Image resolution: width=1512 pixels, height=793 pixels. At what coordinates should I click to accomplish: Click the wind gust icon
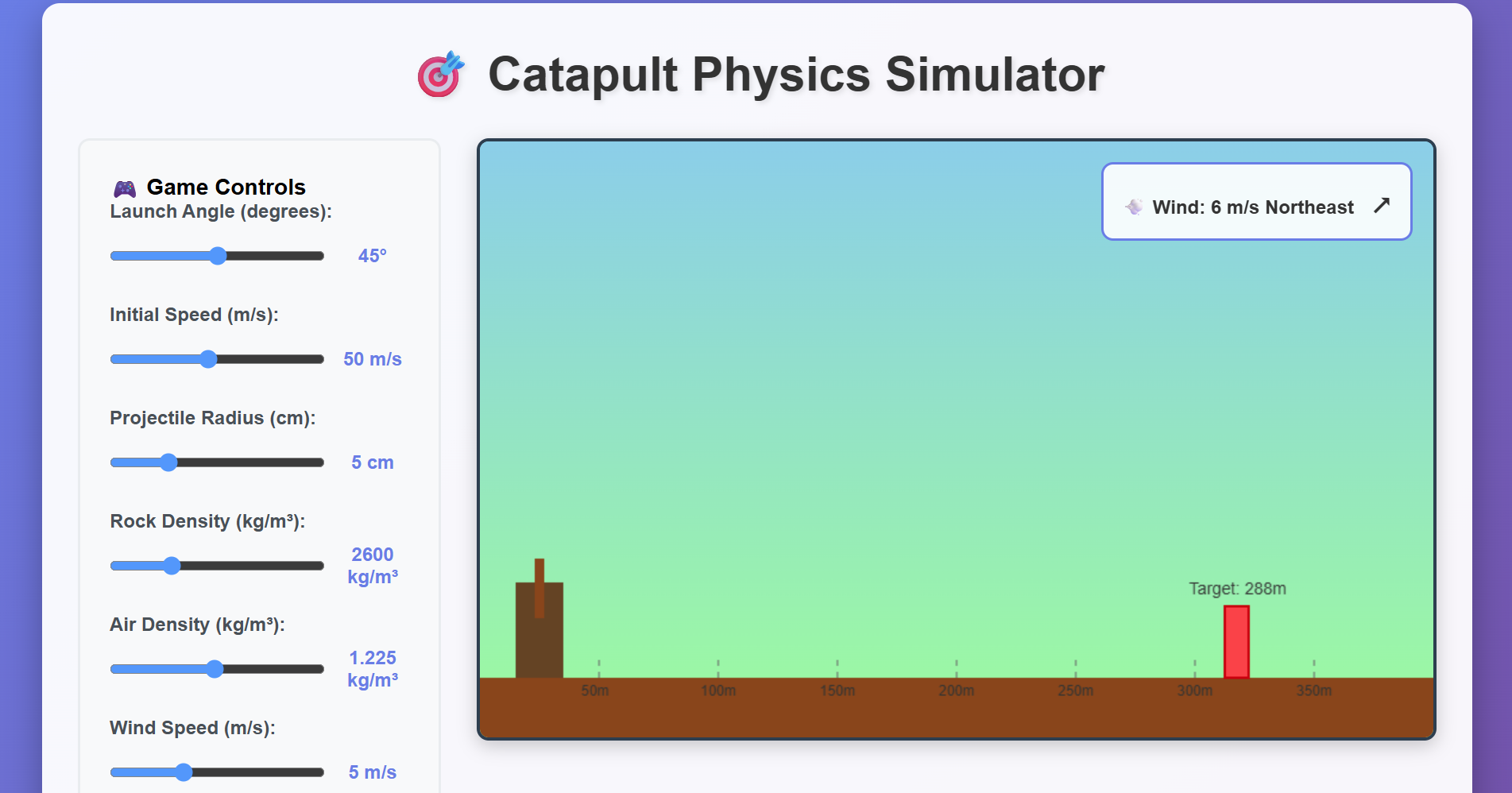point(1134,207)
